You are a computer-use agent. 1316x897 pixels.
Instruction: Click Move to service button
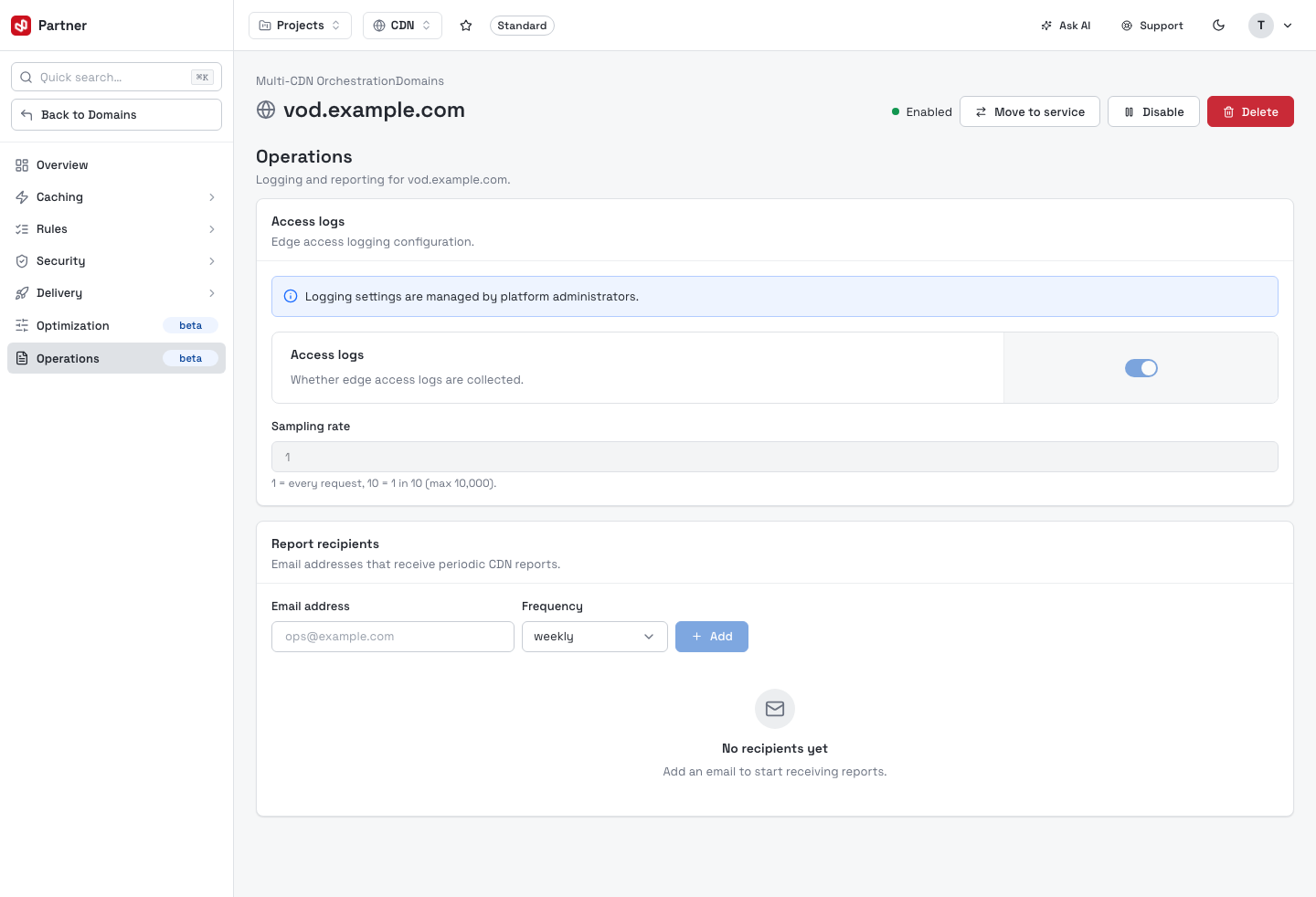(x=1030, y=111)
